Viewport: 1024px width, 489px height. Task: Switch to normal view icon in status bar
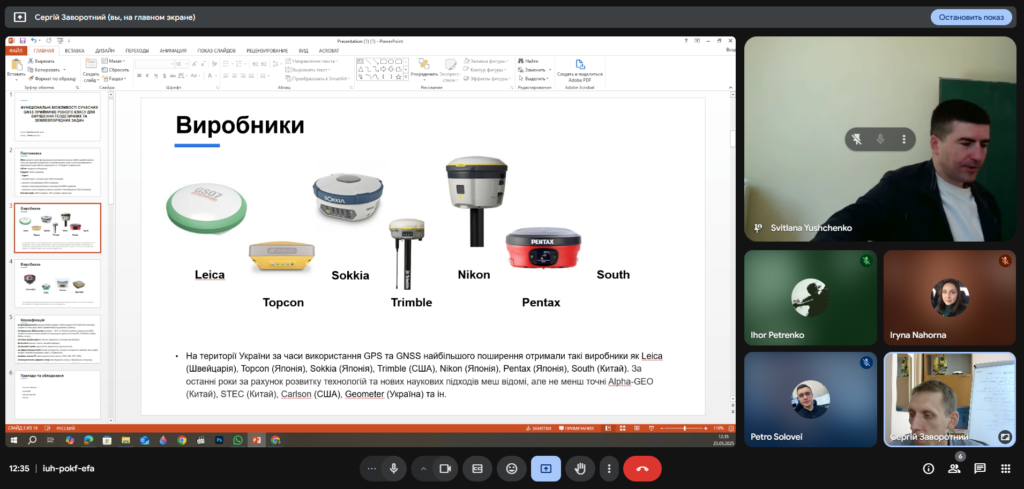pos(607,428)
